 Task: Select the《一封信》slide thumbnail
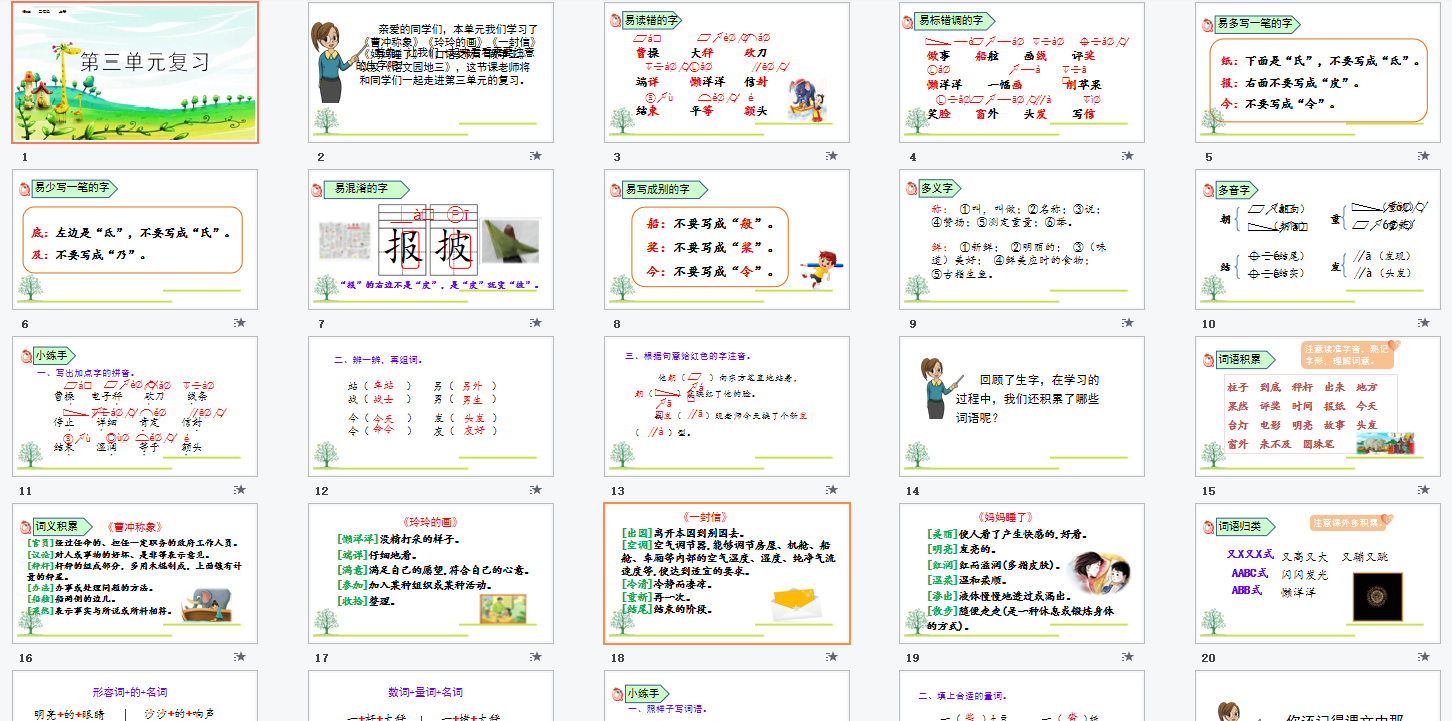(x=727, y=573)
